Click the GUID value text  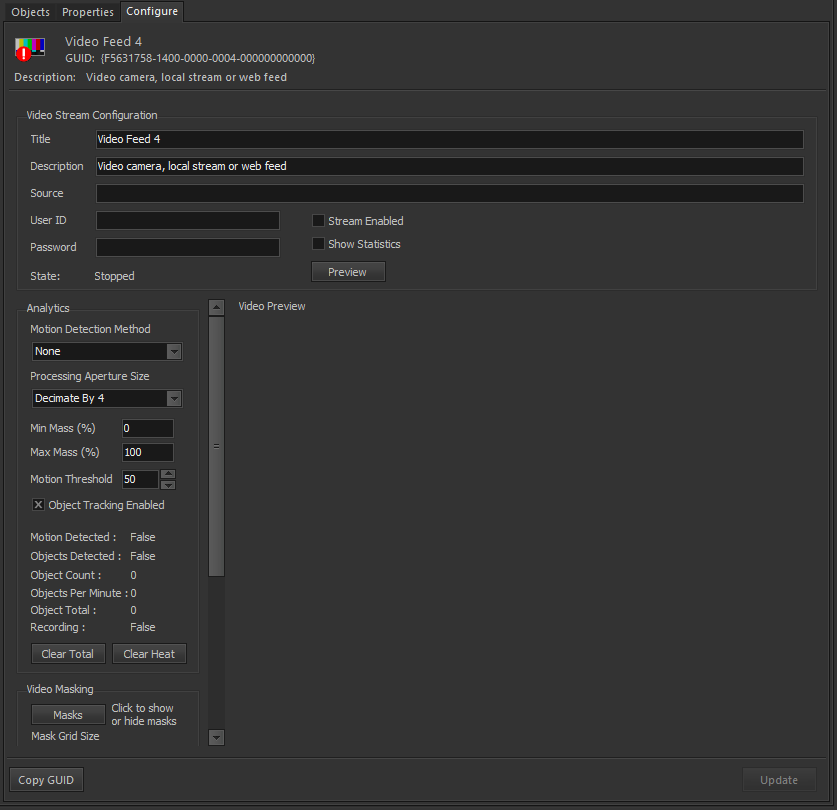208,58
